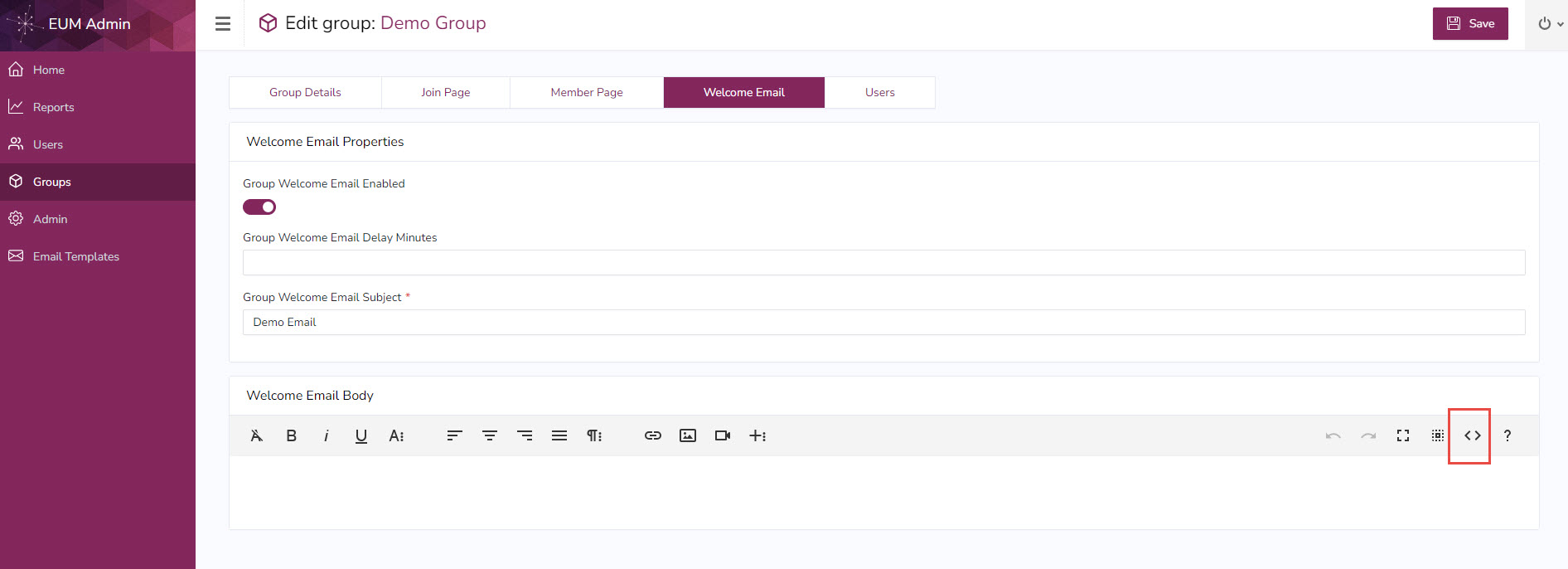Open the Member Page tab
Screen dimensions: 1568x569
(x=587, y=92)
